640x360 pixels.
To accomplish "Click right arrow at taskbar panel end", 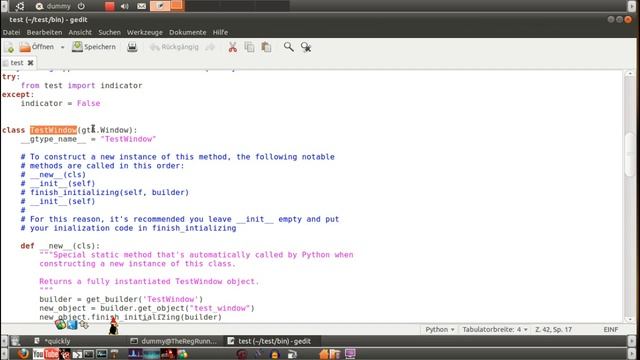I will pos(632,341).
